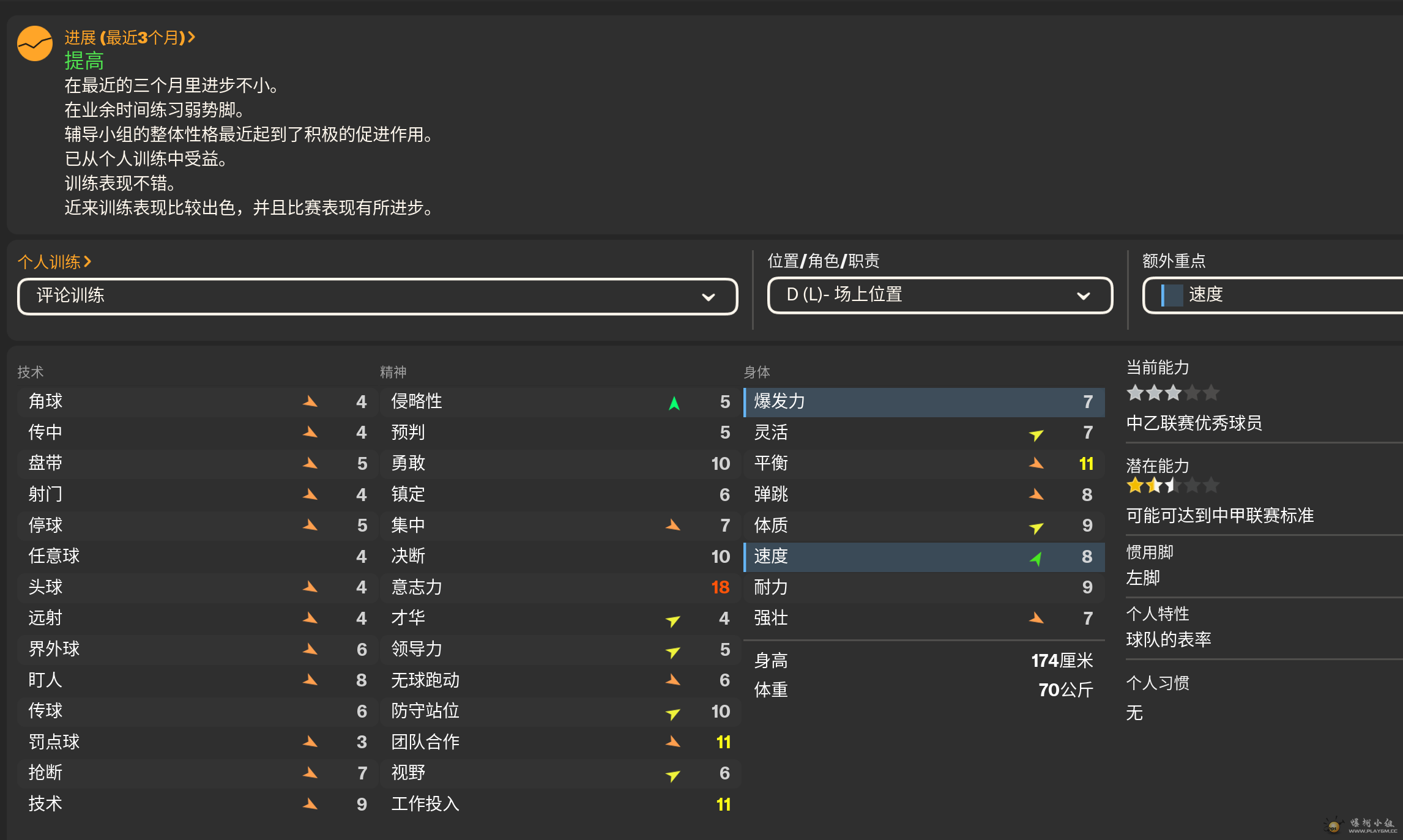1403x840 pixels.
Task: Click the green arrow on 速度 row
Action: [x=1036, y=558]
